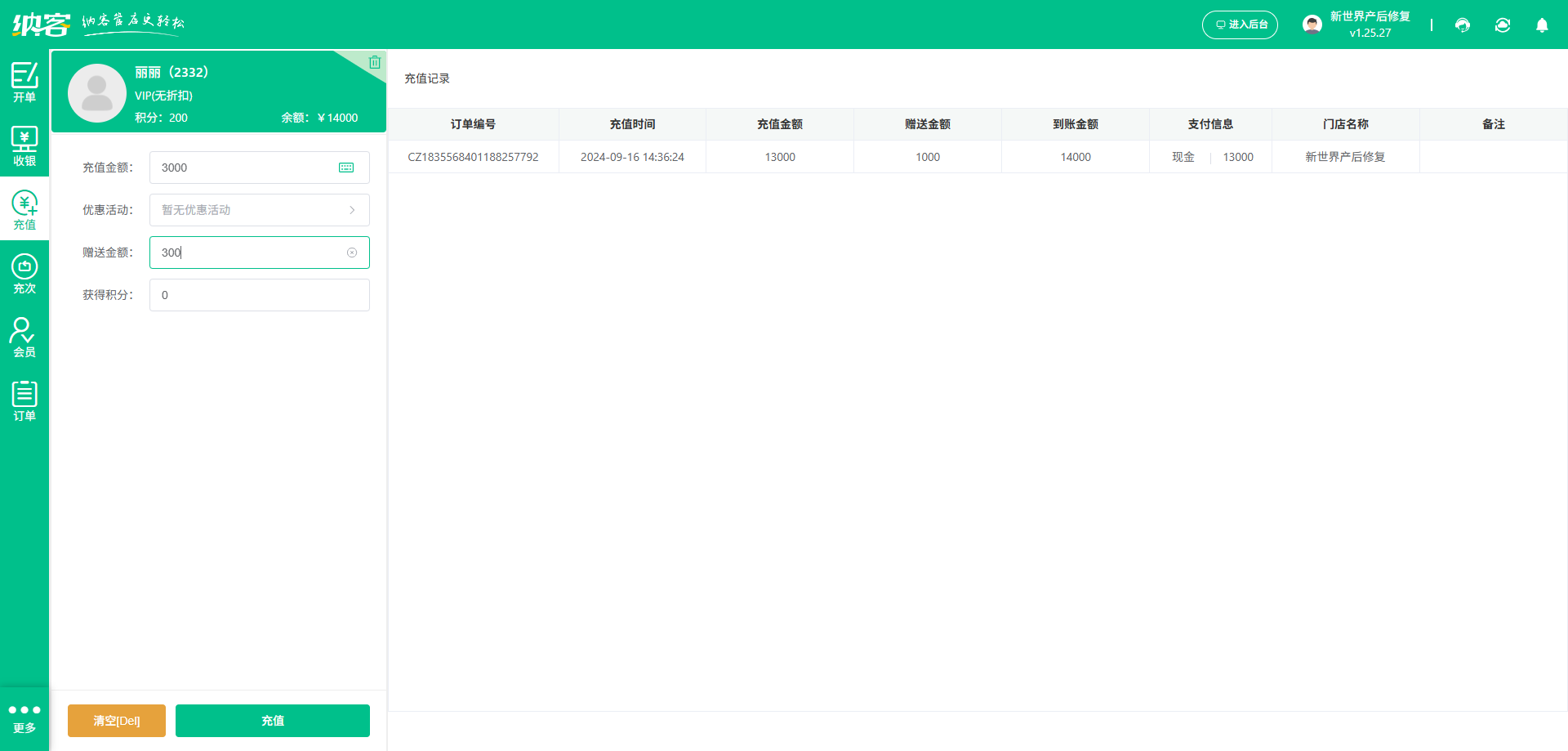The image size is (1568, 751).
Task: Click the 充值记录 heading
Action: click(x=427, y=78)
